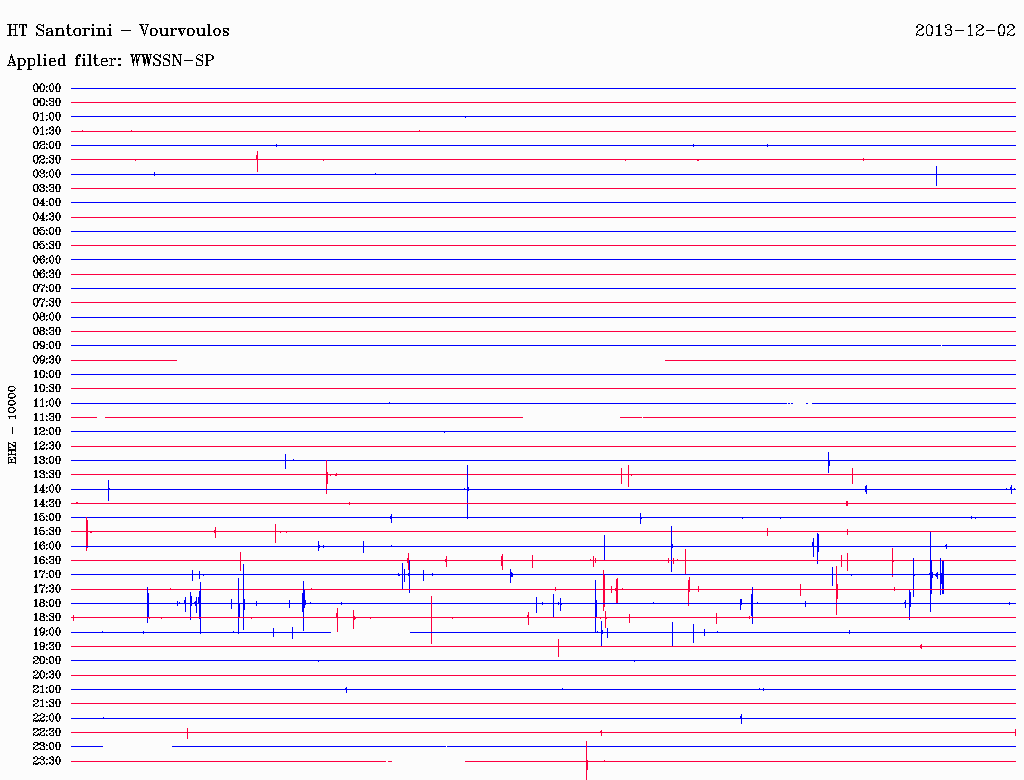
Task: Select the 20:00 time label
Action: point(47,660)
